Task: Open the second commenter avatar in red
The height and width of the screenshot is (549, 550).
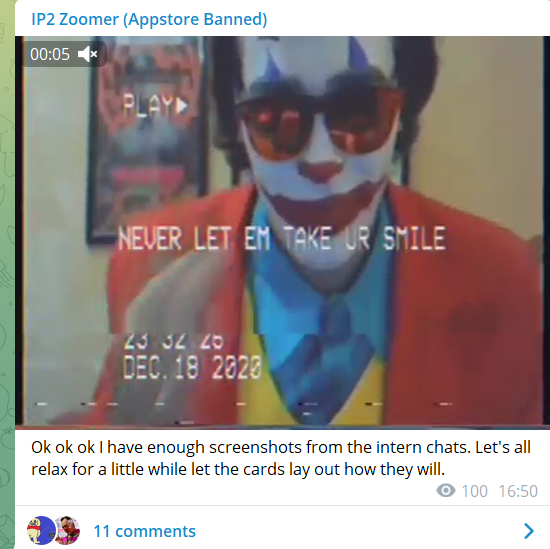Action: click(x=68, y=530)
